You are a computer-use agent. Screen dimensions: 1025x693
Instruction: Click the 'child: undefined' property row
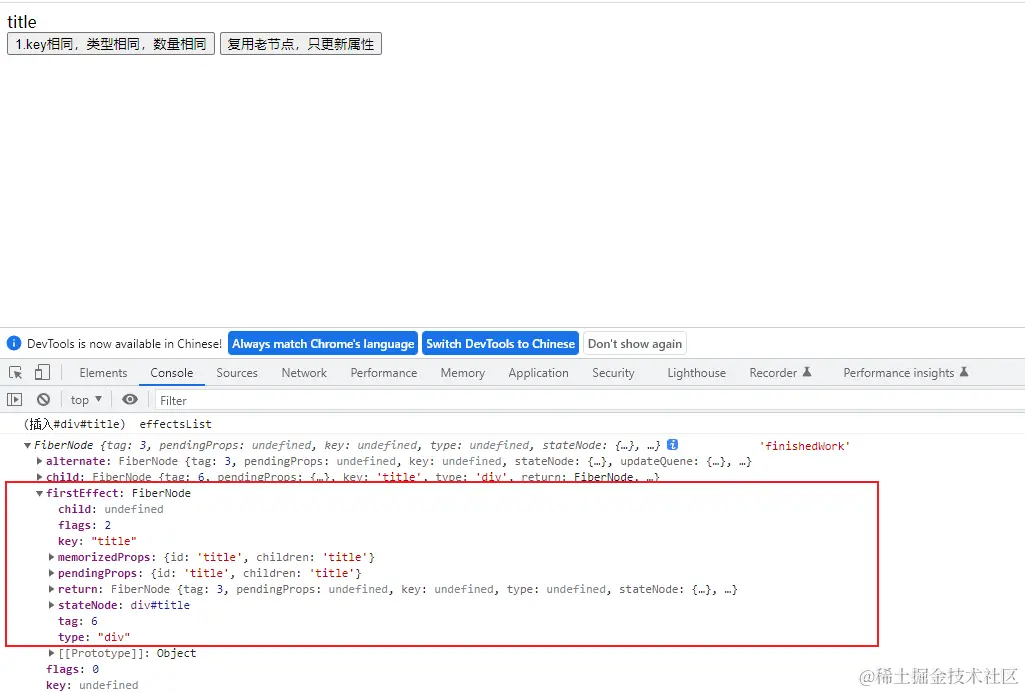point(110,509)
